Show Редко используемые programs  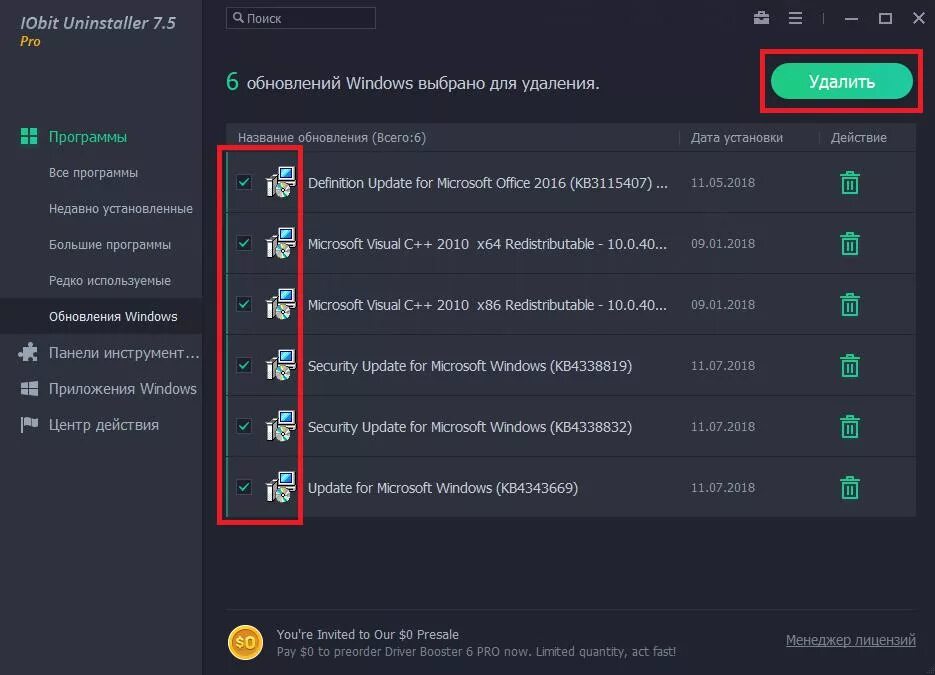pyautogui.click(x=110, y=280)
